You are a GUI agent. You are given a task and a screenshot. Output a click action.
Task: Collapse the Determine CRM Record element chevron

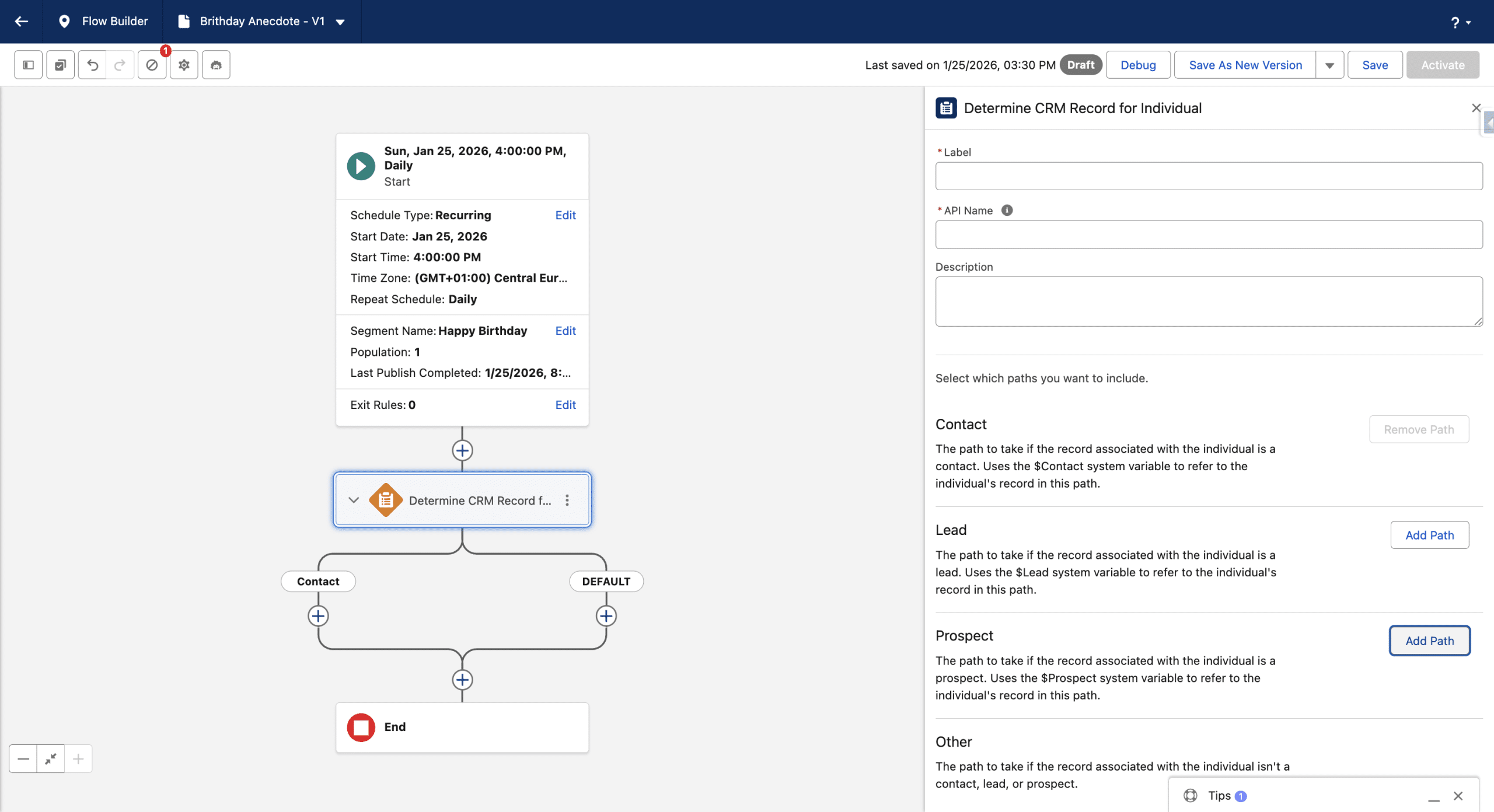point(354,500)
